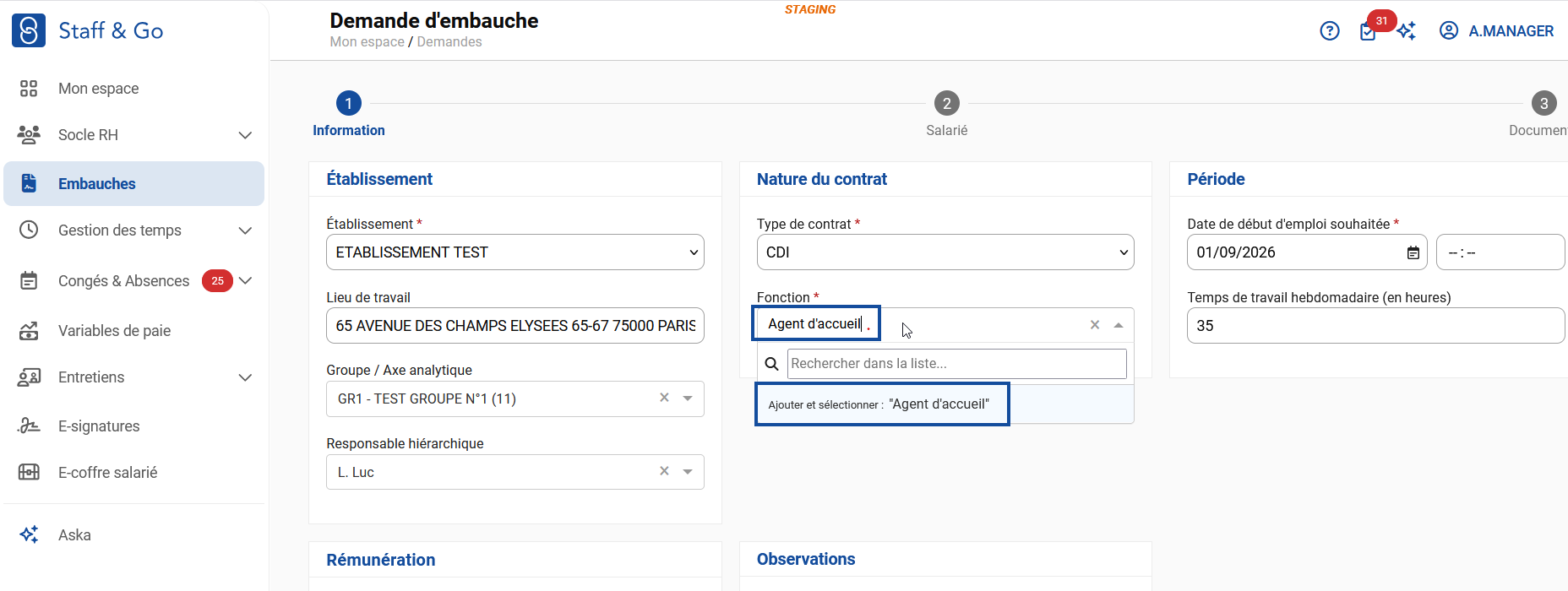The image size is (1568, 591).
Task: Open Variables de paie menu item
Action: click(114, 331)
